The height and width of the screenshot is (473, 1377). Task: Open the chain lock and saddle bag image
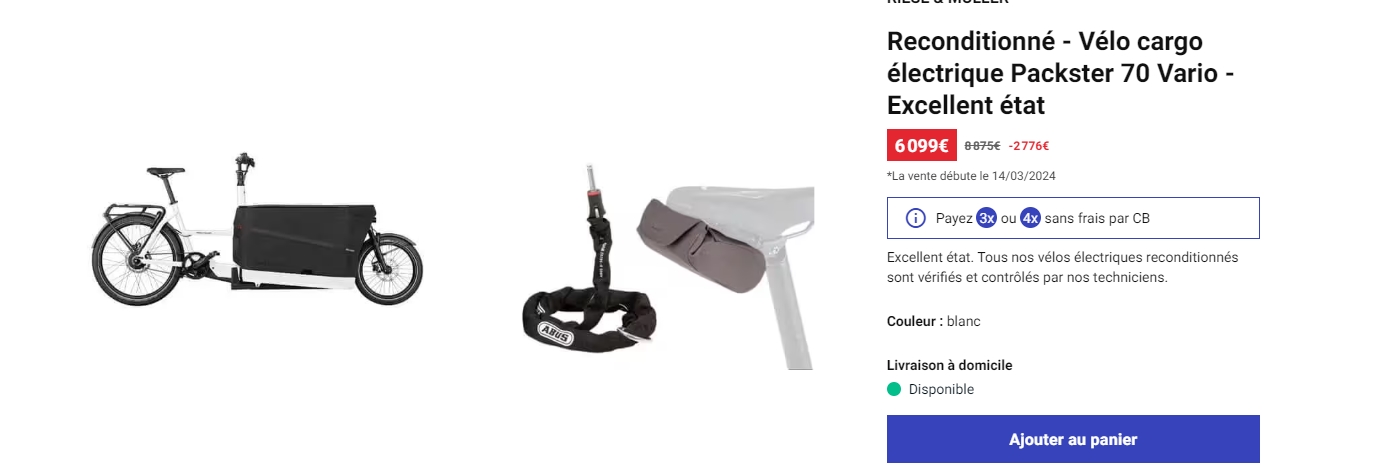click(x=667, y=267)
